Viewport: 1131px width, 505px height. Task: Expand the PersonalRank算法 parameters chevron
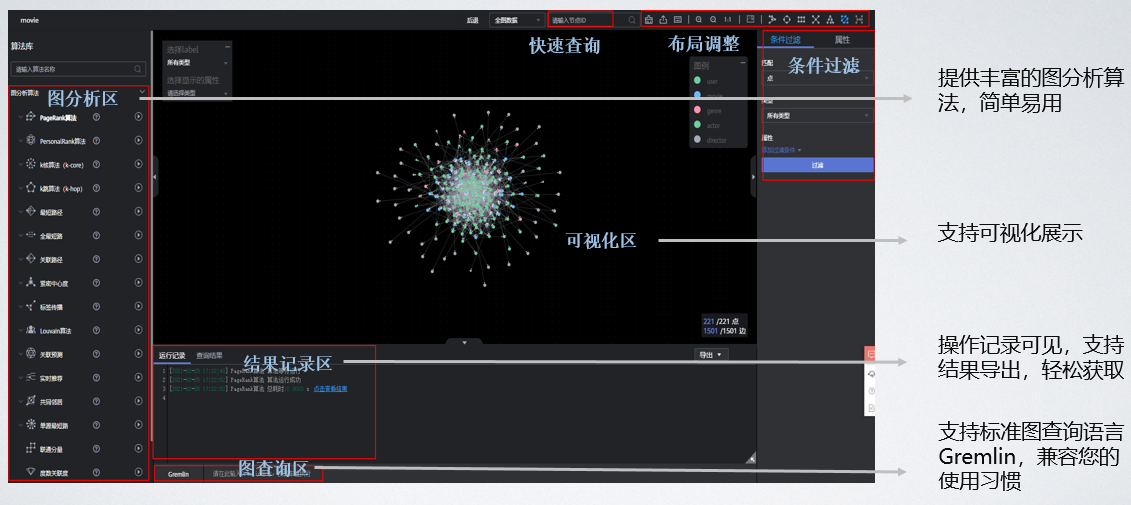click(x=20, y=141)
